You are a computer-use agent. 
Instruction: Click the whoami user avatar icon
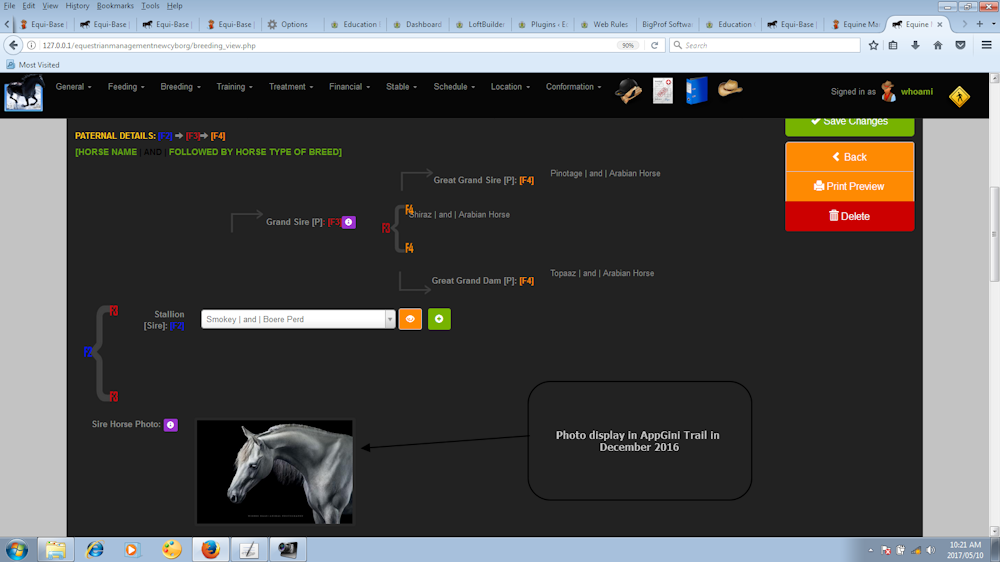pyautogui.click(x=888, y=92)
